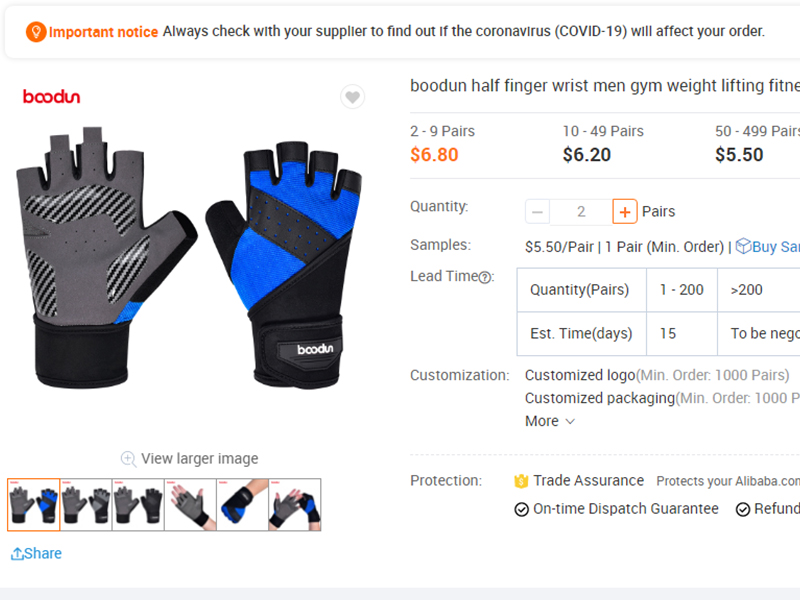This screenshot has height=600, width=800.
Task: Add product to favorites with heart icon
Action: click(x=353, y=96)
